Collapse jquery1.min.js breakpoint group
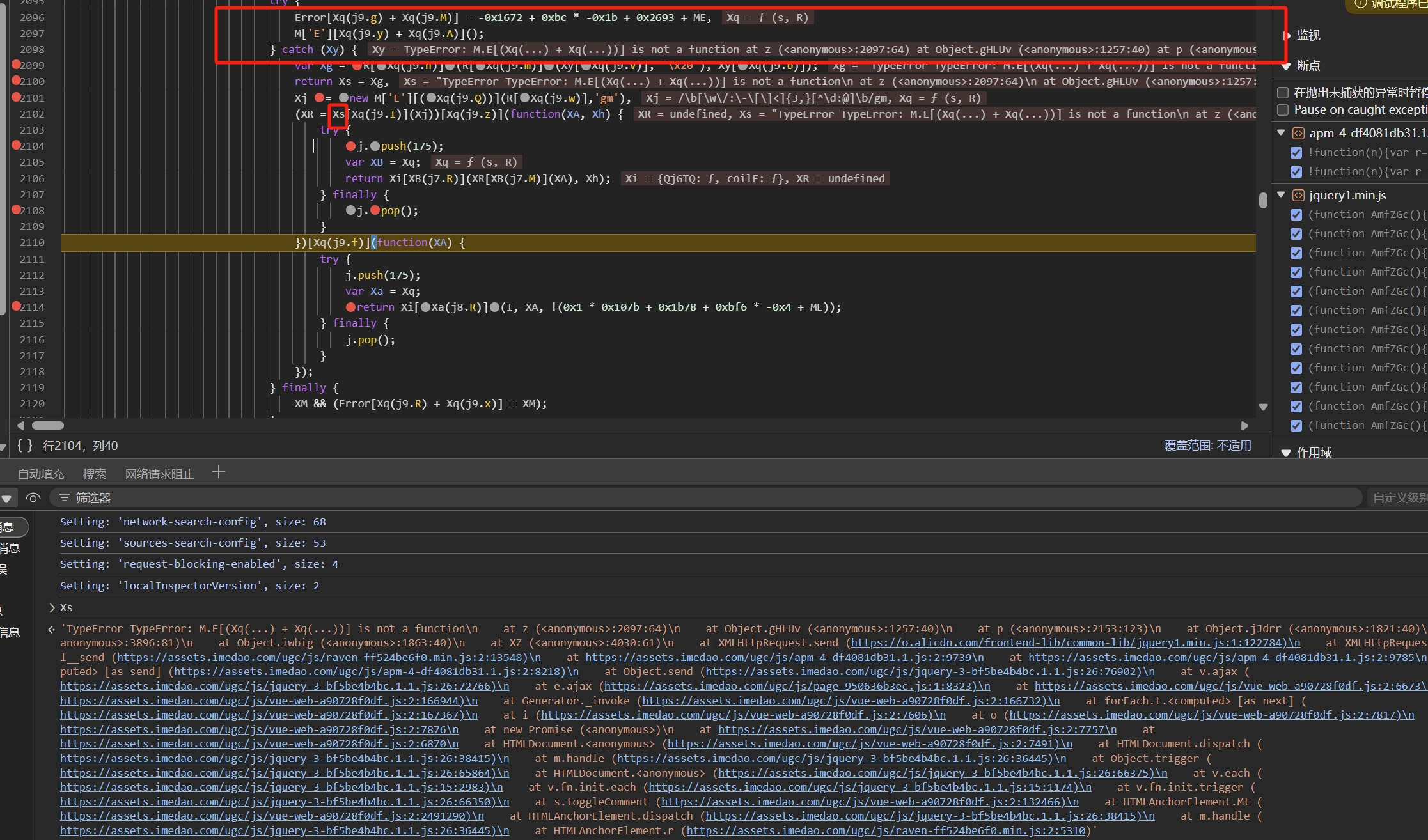Screen dimensions: 1428x840 pyautogui.click(x=1281, y=195)
